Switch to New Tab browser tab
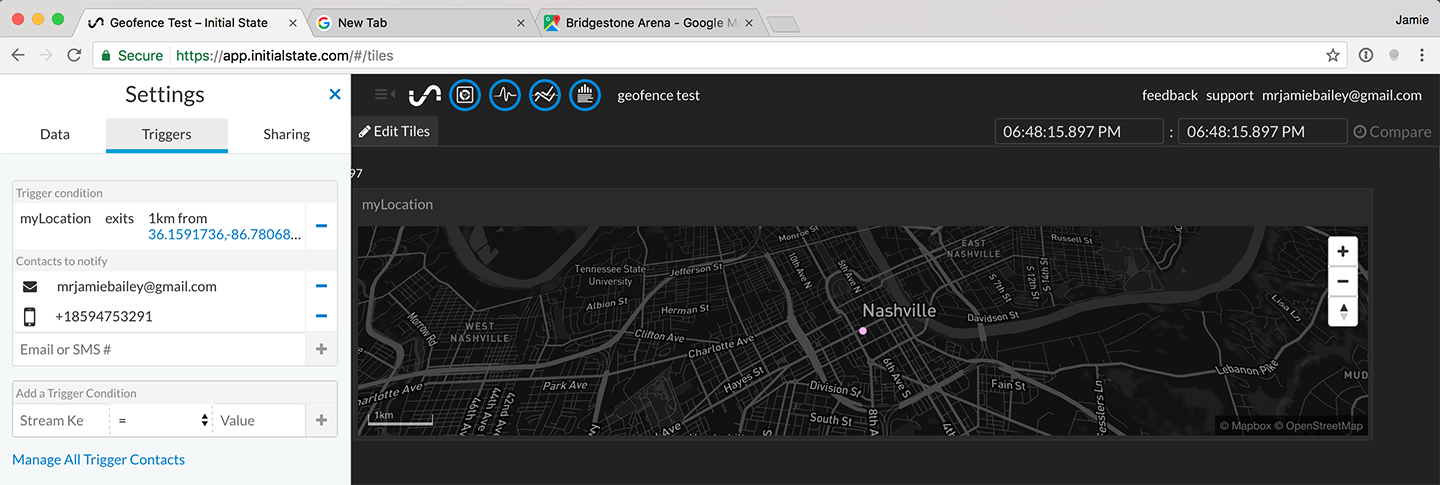The height and width of the screenshot is (485, 1440). (x=420, y=22)
